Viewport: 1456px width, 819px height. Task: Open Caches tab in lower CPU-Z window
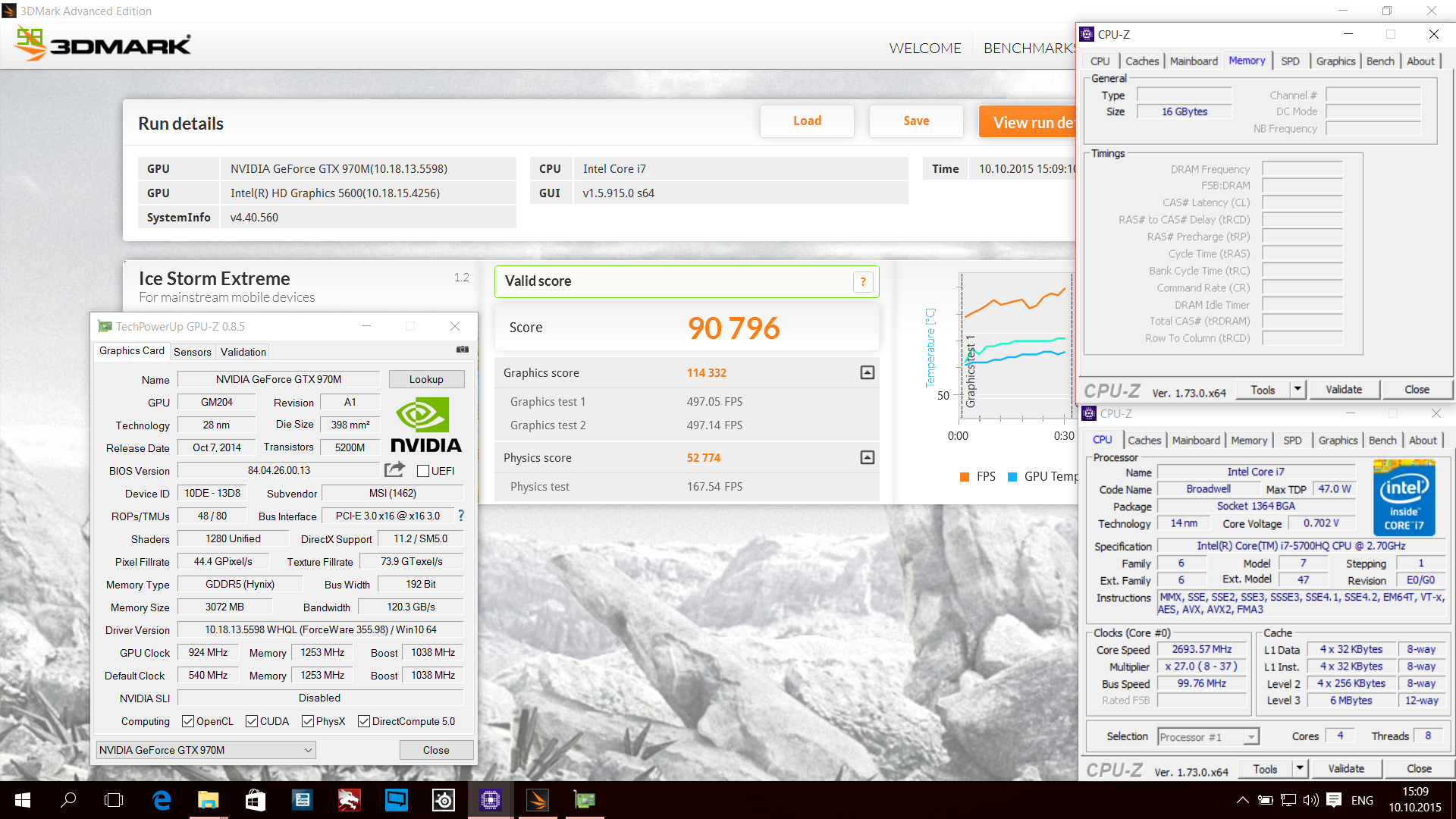pyautogui.click(x=1144, y=441)
